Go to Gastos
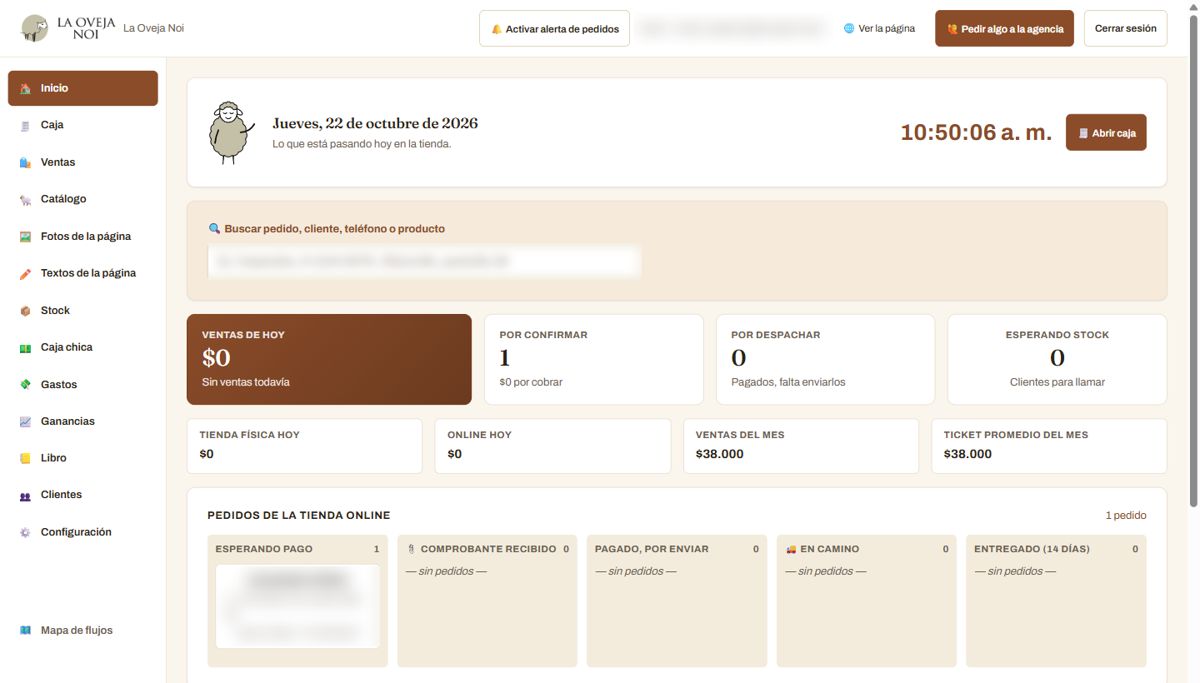The image size is (1200, 683). click(83, 384)
